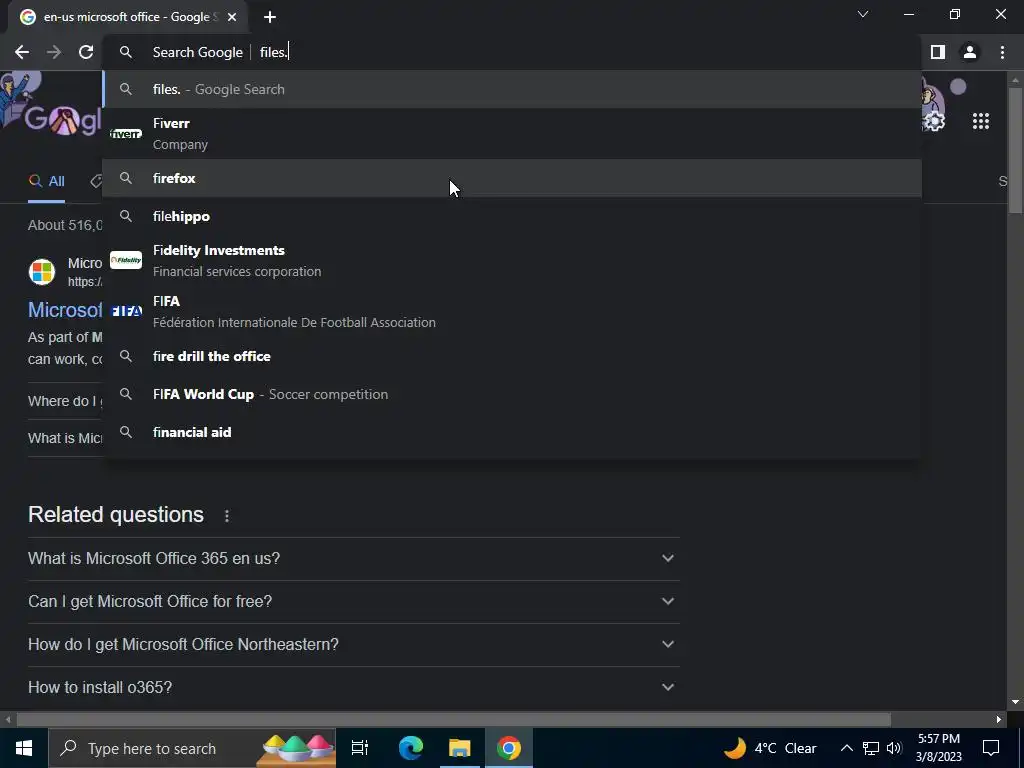Switch to the All search results tab
This screenshot has height=768, width=1024.
tap(46, 182)
